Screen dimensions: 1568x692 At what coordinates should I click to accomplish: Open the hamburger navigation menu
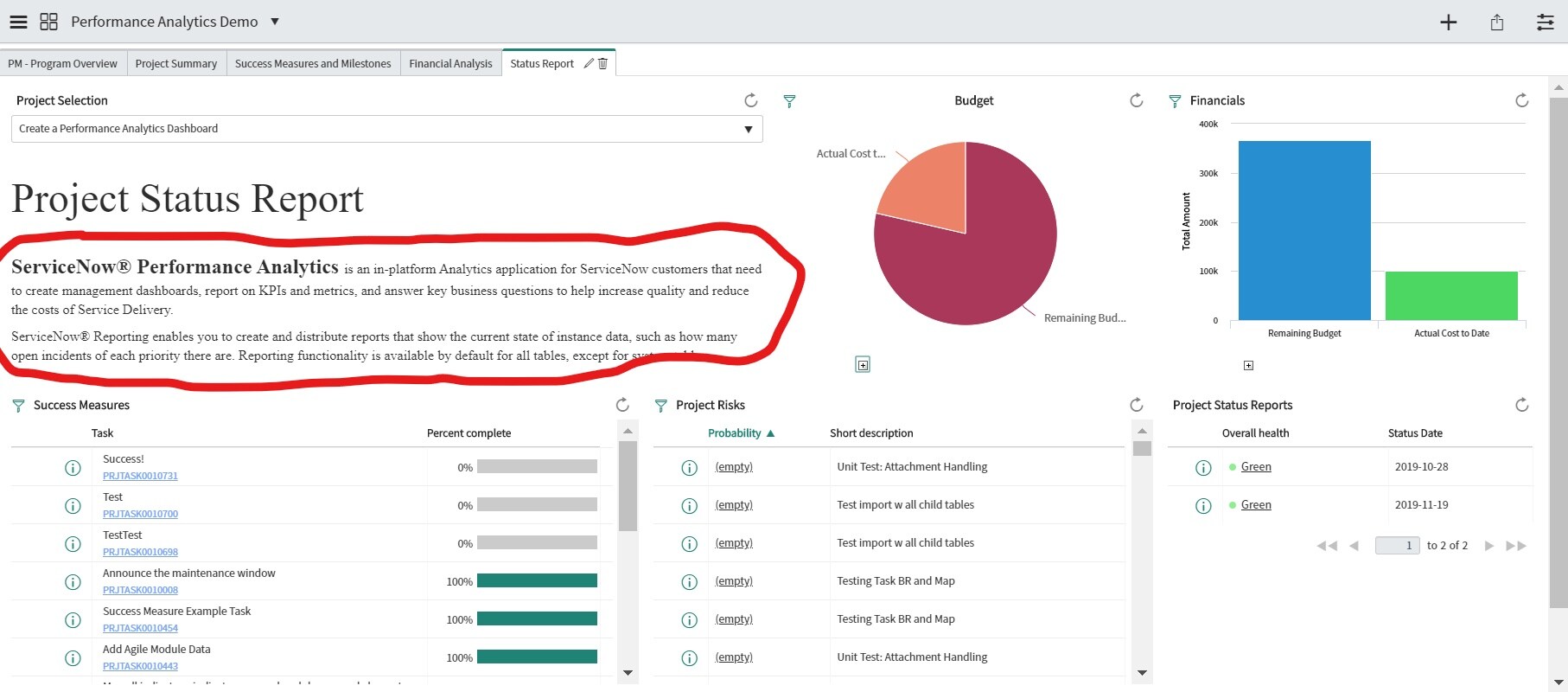[18, 22]
